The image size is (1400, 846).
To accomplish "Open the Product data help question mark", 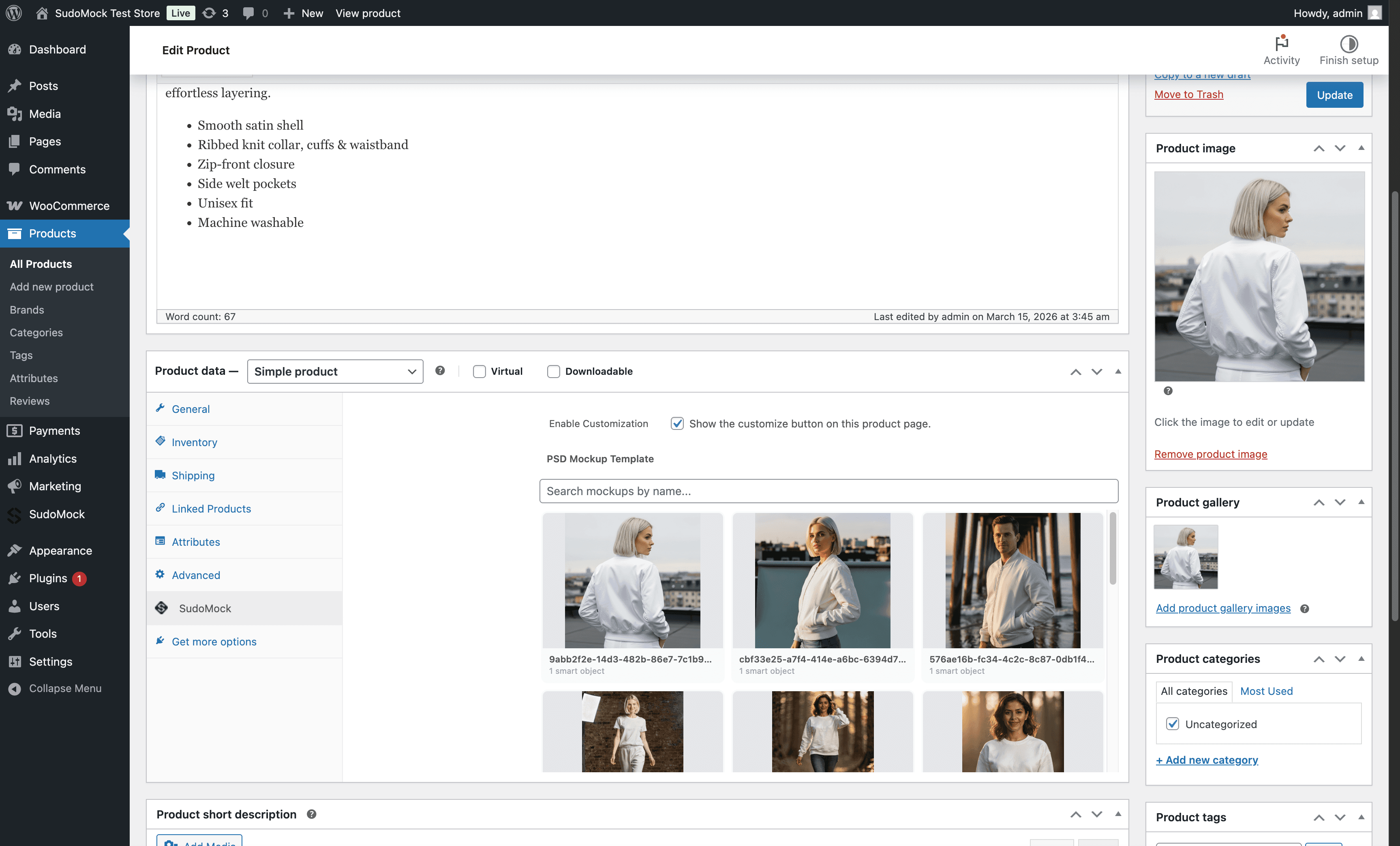I will pyautogui.click(x=440, y=371).
